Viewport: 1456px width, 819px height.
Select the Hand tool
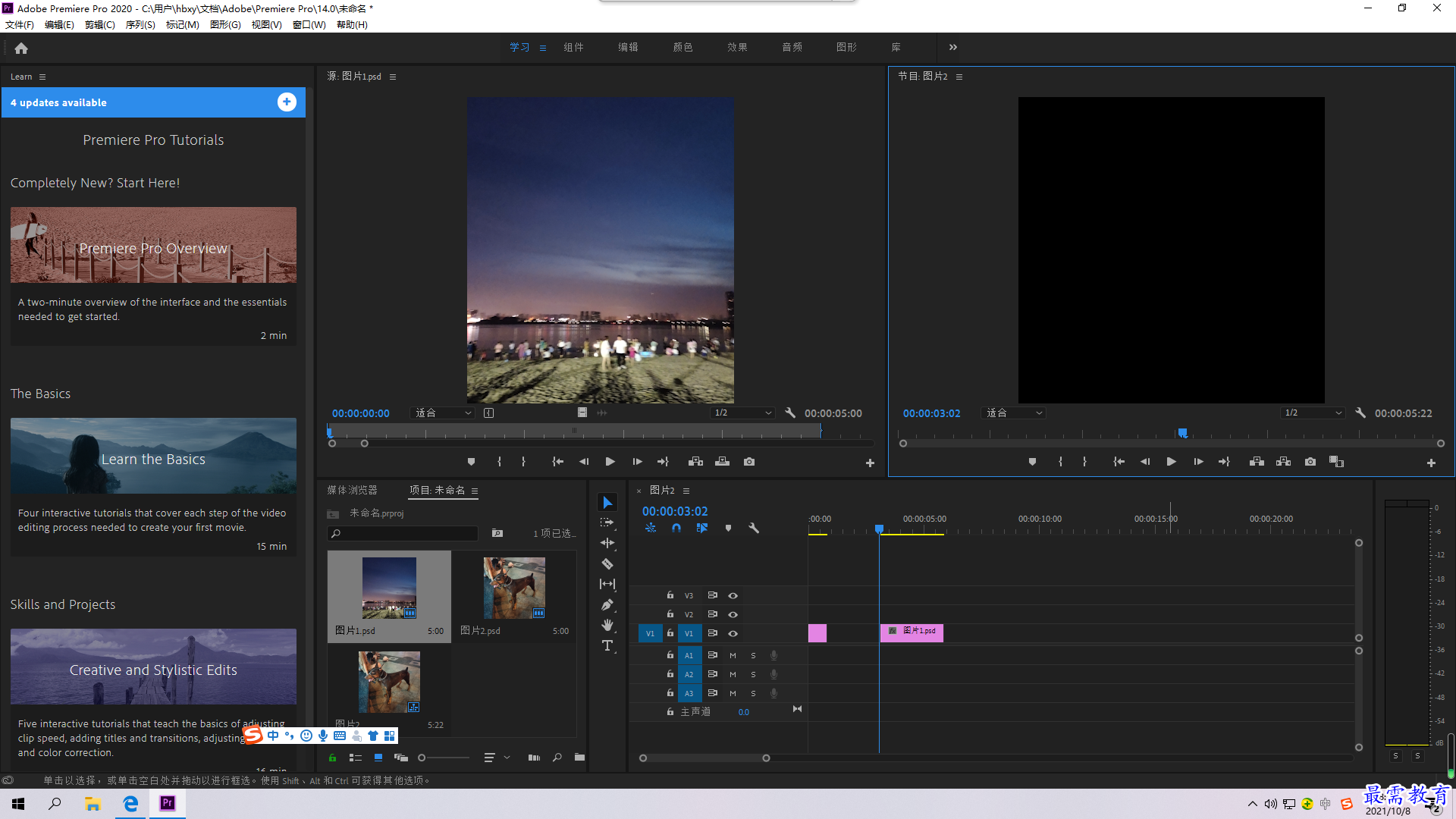tap(607, 625)
